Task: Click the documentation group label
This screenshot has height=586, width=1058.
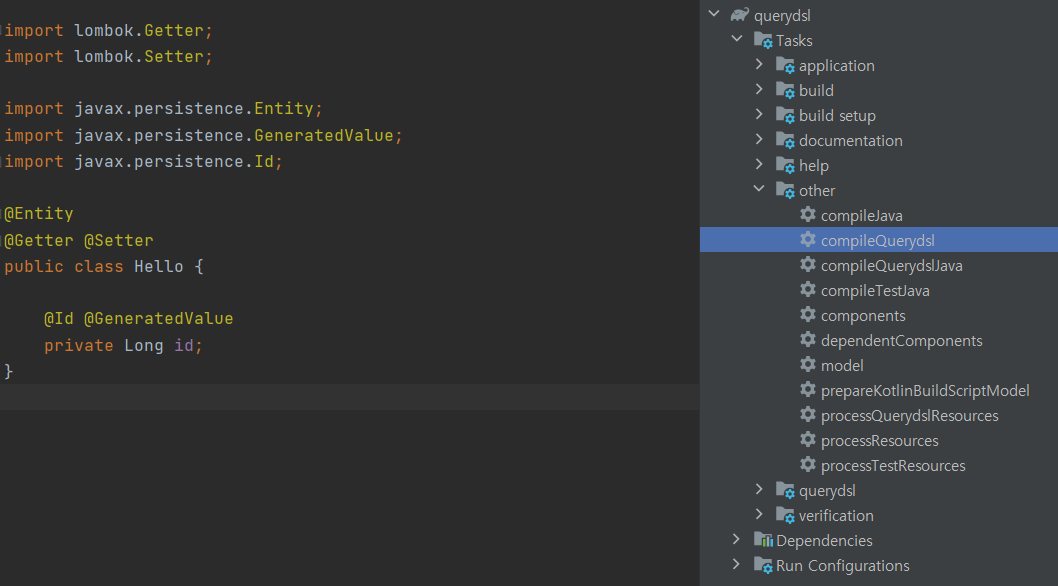Action: click(850, 141)
